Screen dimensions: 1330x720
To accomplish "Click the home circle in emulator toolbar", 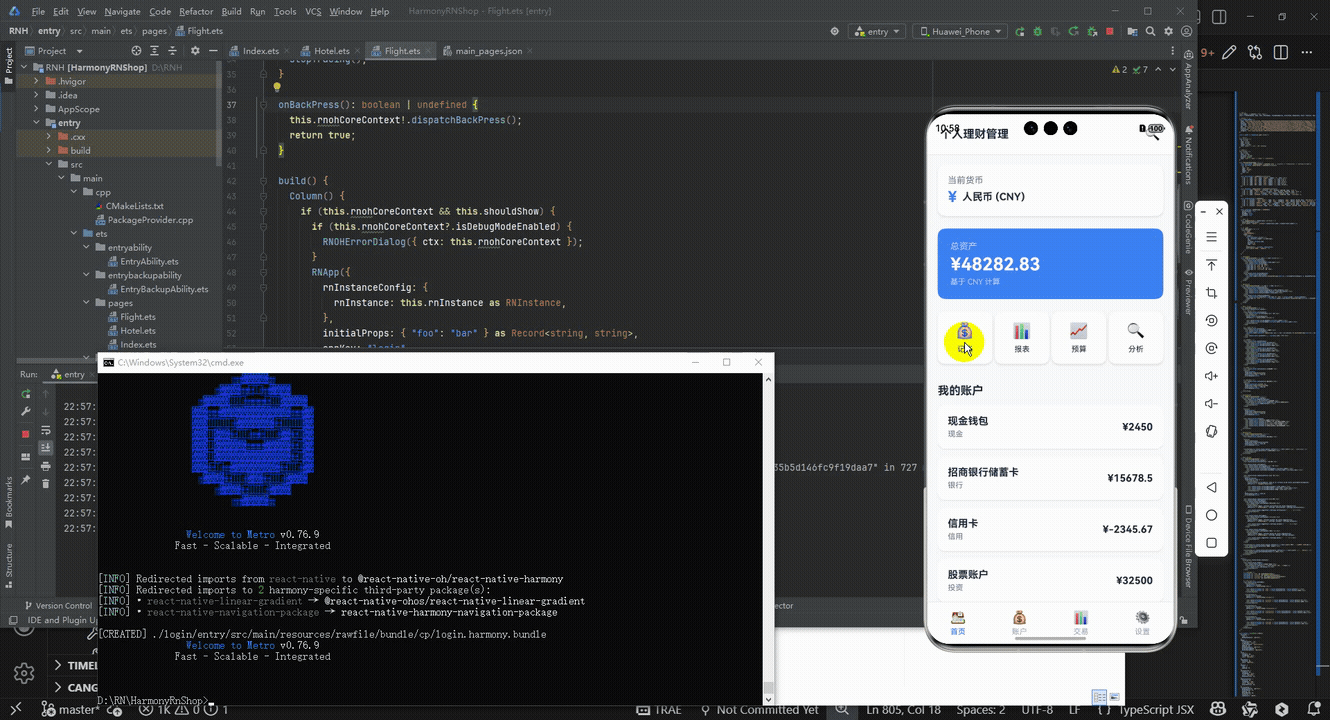I will point(1211,515).
